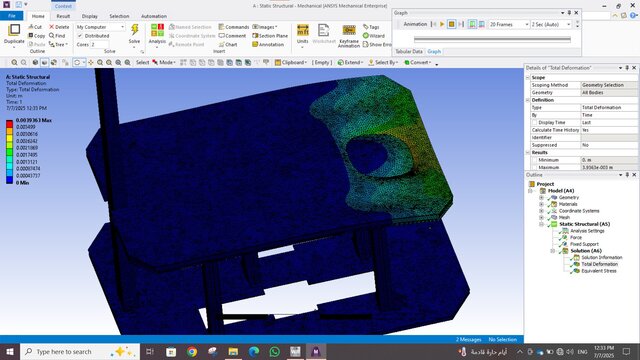The image size is (640, 360).
Task: Open Find in the ribbon
Action: click(x=57, y=36)
